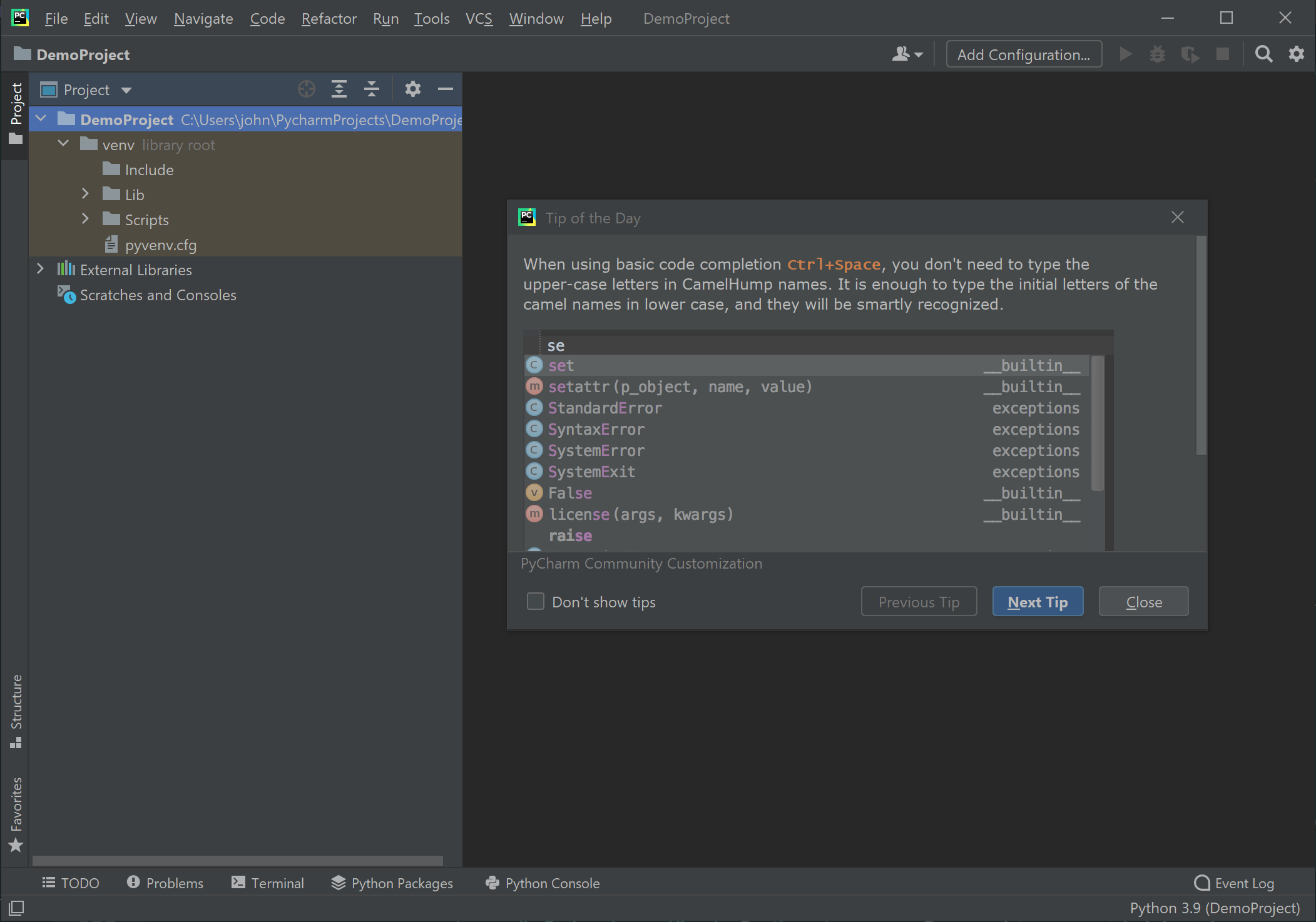Click the 'SyntaxError' completion entry

[807, 429]
